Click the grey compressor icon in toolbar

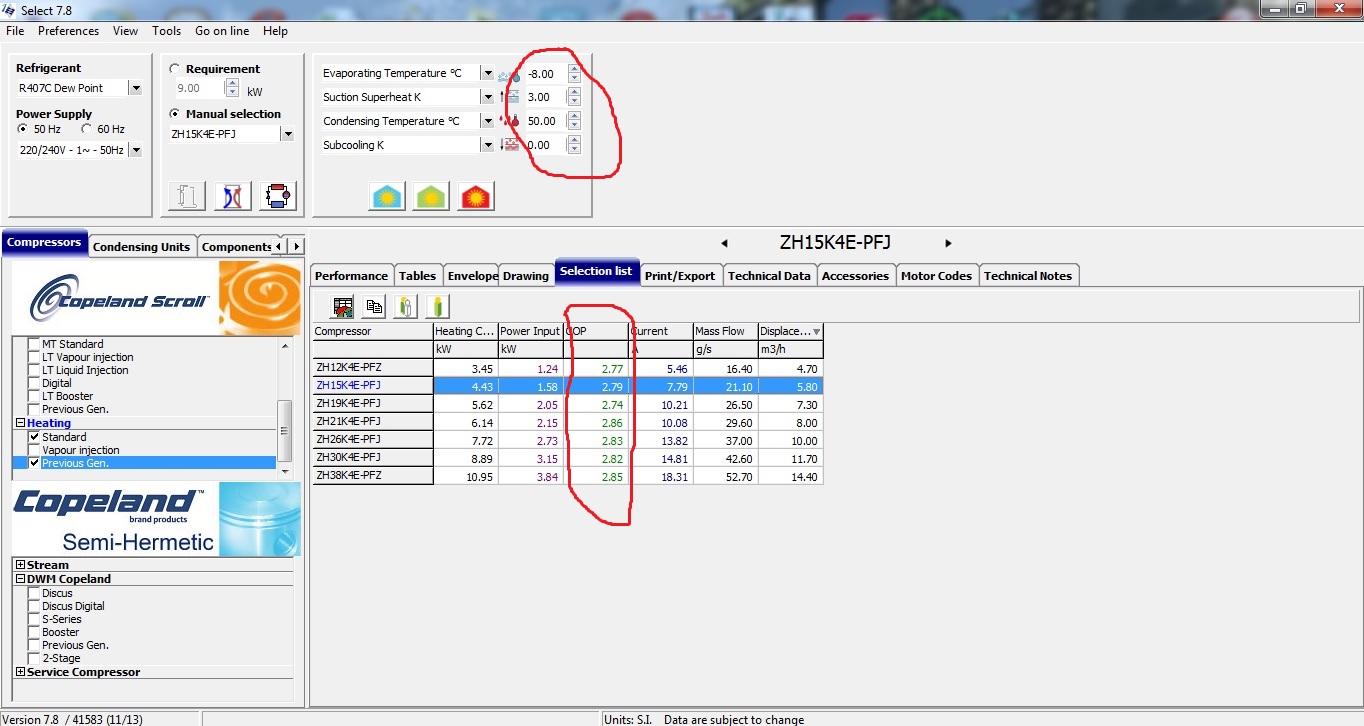click(406, 307)
